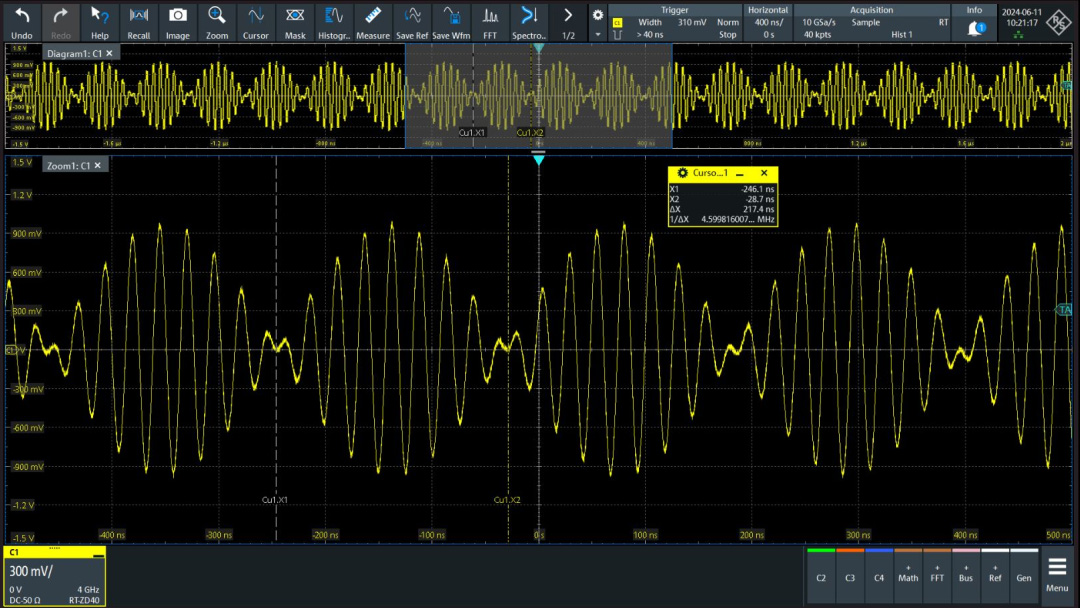Click the Save Wfm icon
Screen dimensions: 1080x608
(x=451, y=22)
